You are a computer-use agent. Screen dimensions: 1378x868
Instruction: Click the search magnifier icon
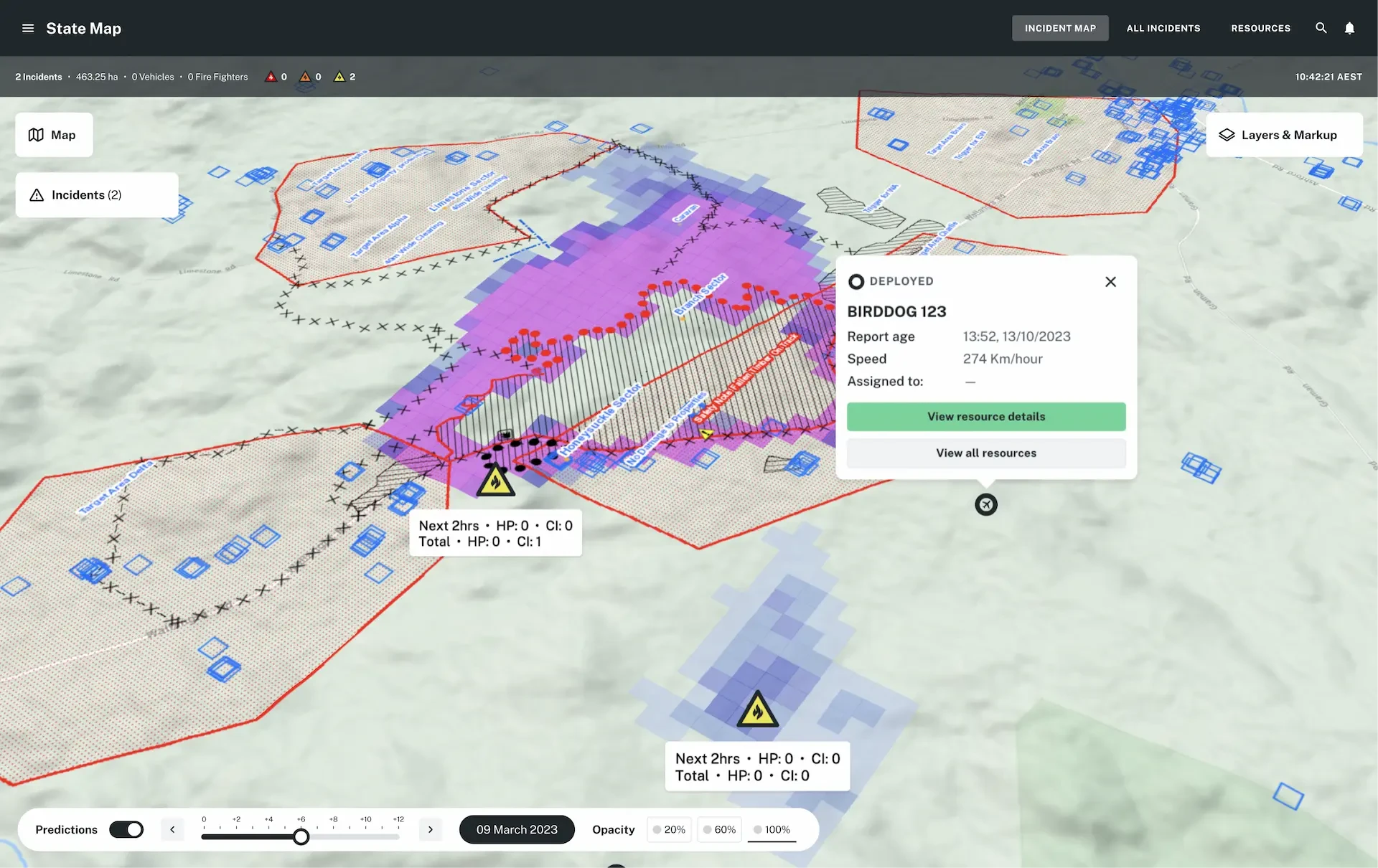(1321, 28)
